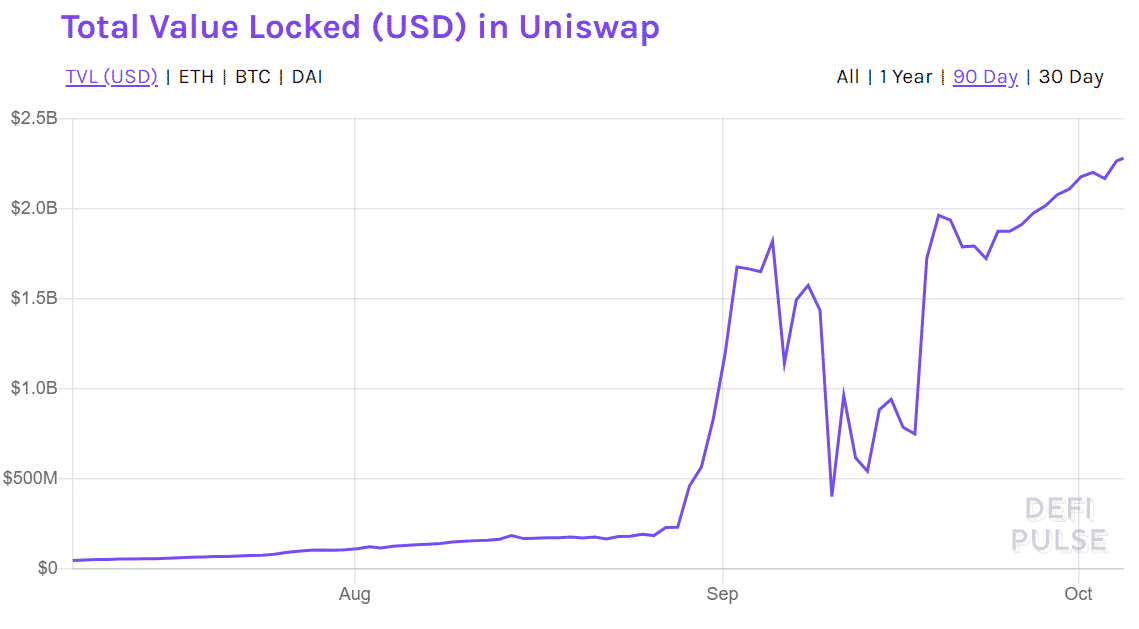
Task: Switch chart to BTC denomination
Action: pyautogui.click(x=253, y=77)
